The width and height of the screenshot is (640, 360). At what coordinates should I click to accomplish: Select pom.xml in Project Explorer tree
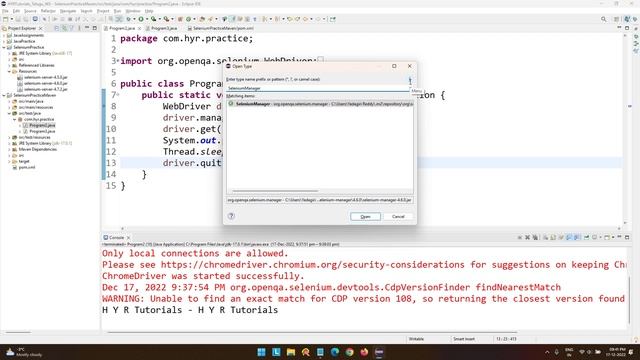tap(27, 167)
